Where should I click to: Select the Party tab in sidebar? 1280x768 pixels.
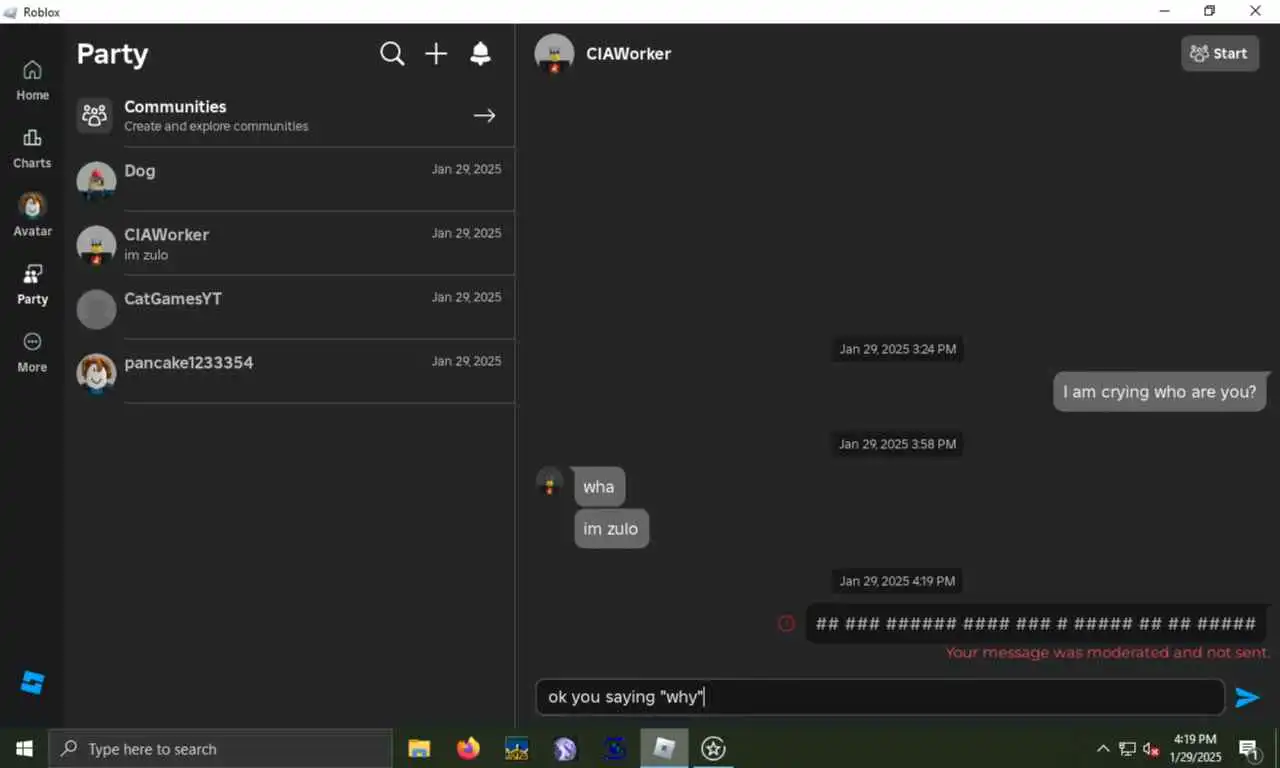pos(32,284)
